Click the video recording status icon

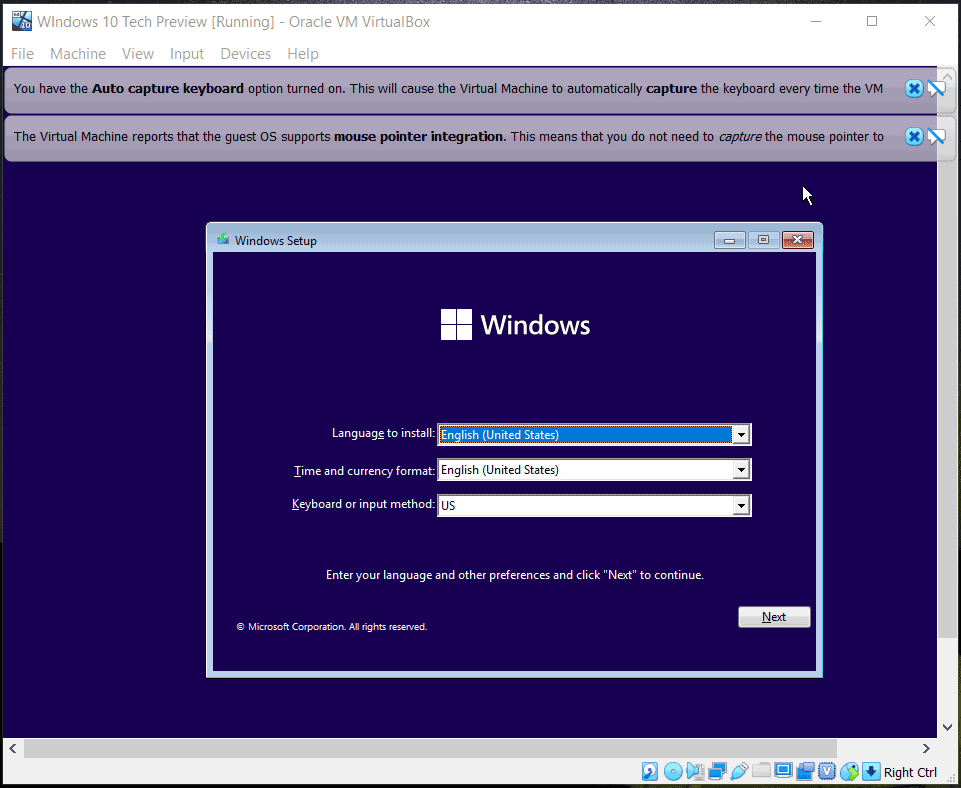805,771
